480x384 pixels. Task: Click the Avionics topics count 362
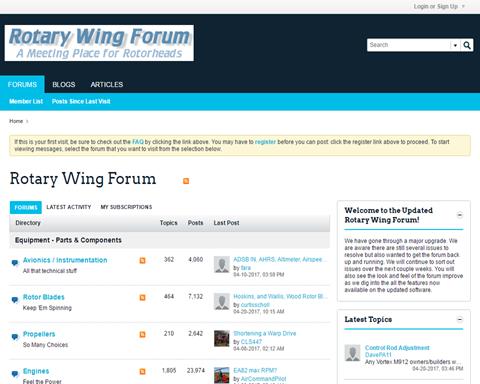pyautogui.click(x=169, y=259)
